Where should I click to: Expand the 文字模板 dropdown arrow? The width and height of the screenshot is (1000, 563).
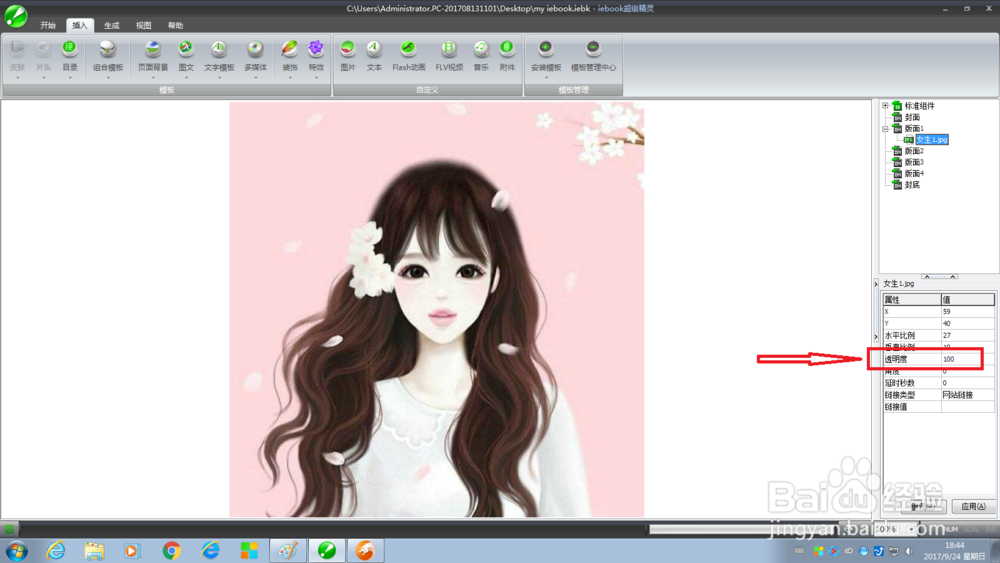coord(219,78)
